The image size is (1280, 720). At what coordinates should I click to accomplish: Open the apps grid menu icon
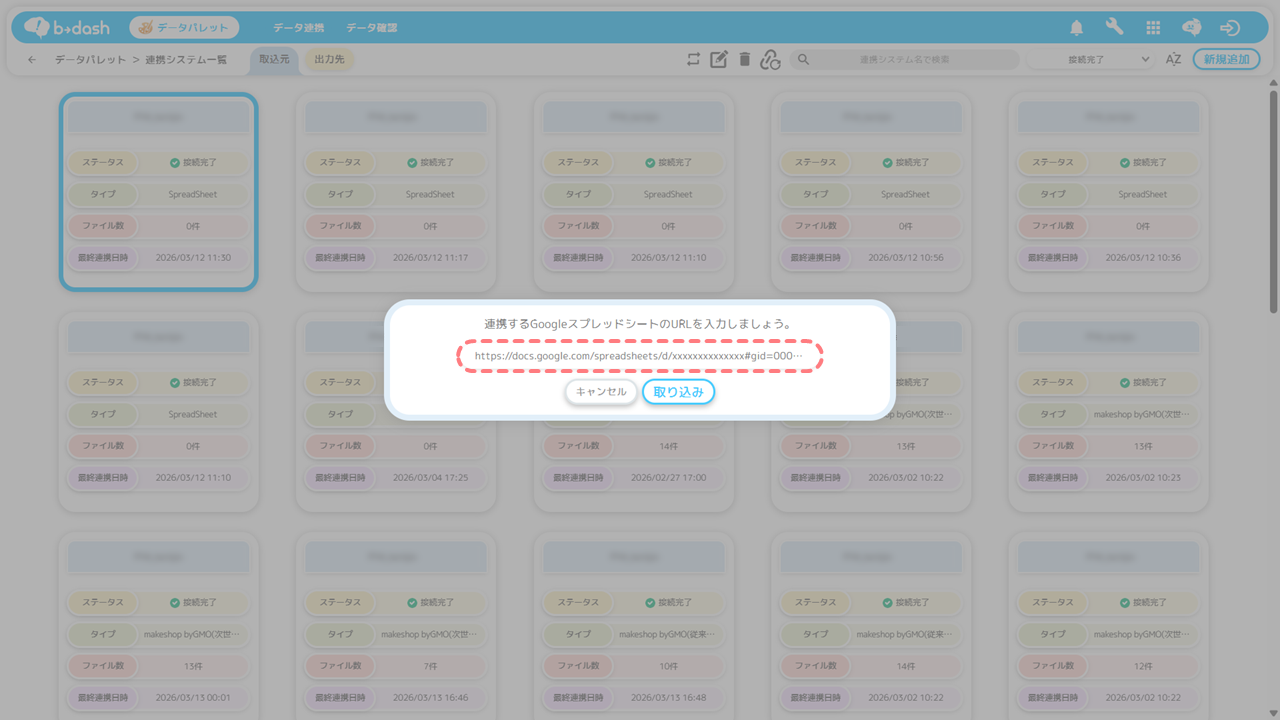(x=1153, y=28)
